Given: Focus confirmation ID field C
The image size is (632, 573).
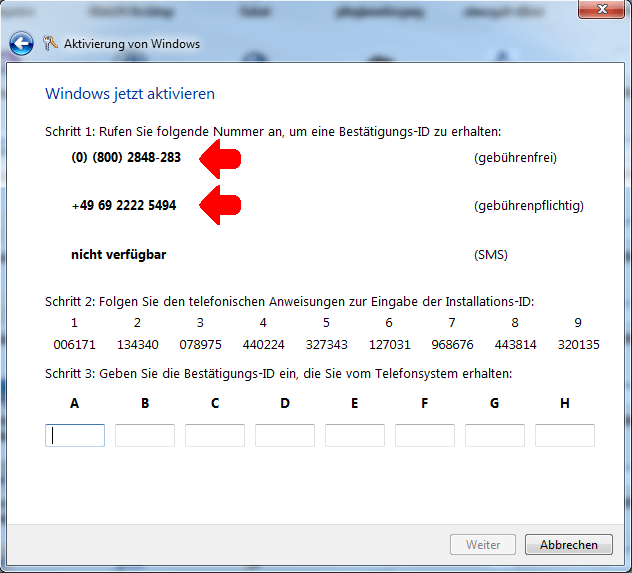Looking at the screenshot, I should point(215,435).
